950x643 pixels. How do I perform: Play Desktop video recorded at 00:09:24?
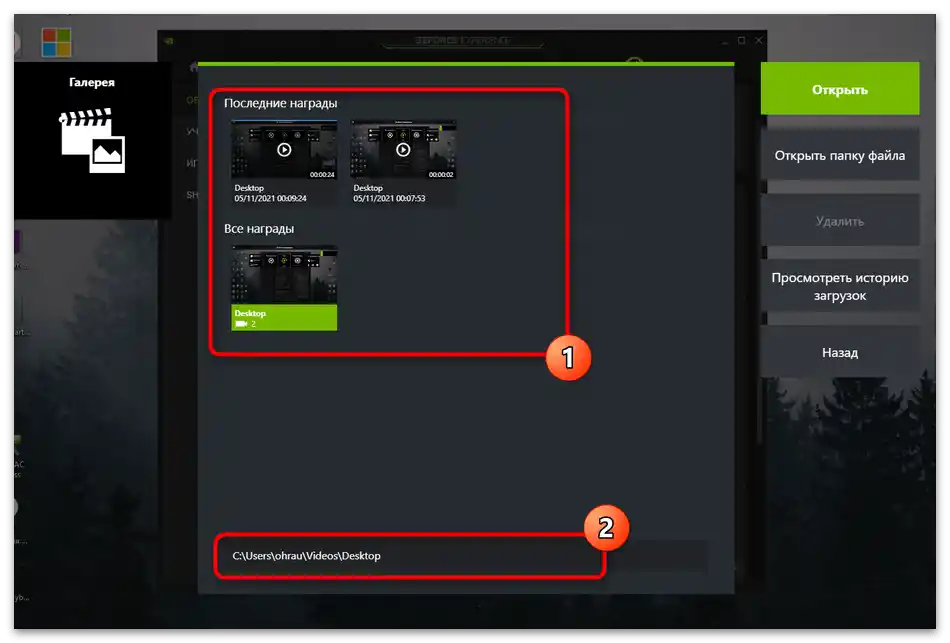(284, 150)
